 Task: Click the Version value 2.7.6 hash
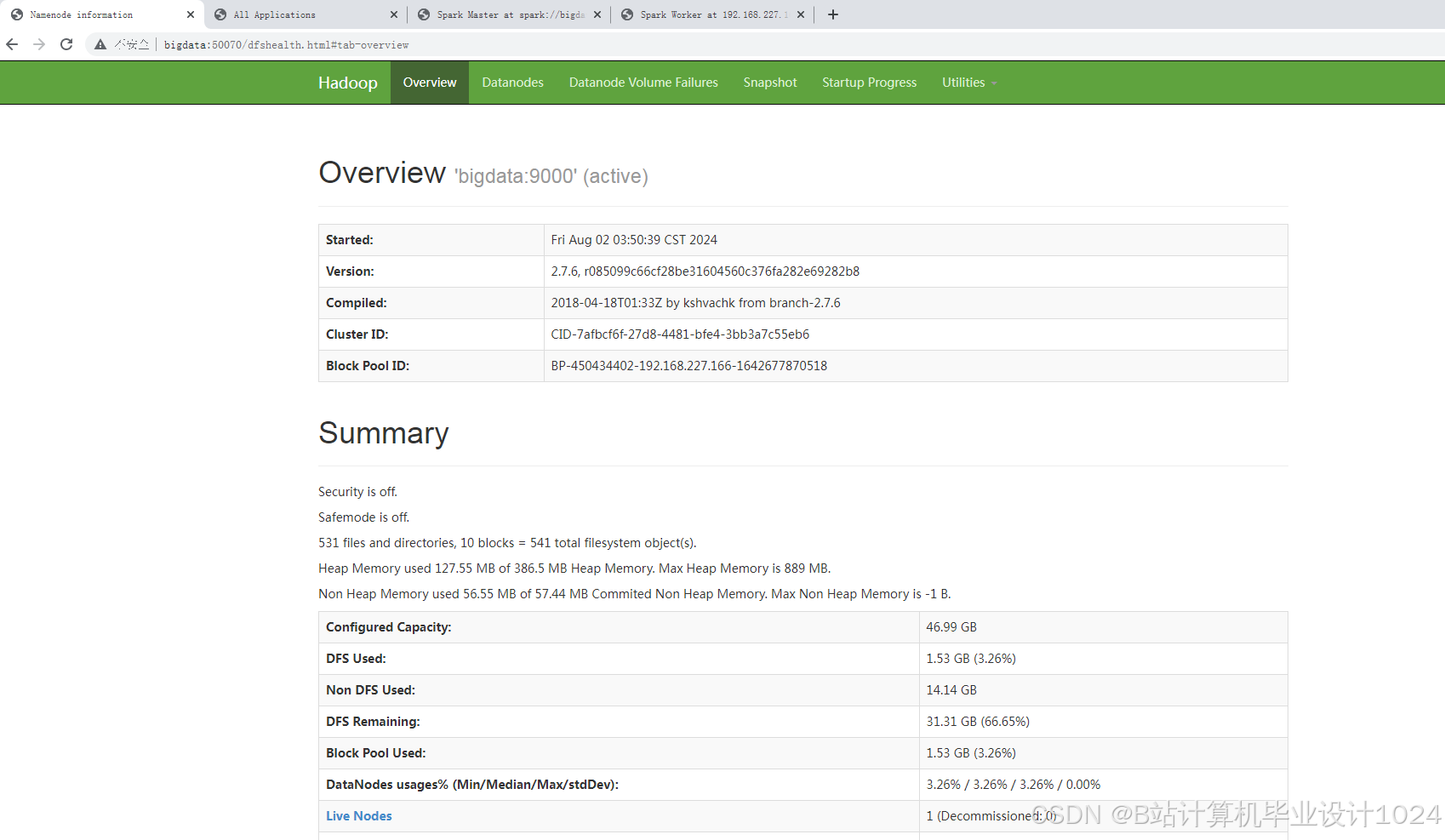click(x=705, y=271)
